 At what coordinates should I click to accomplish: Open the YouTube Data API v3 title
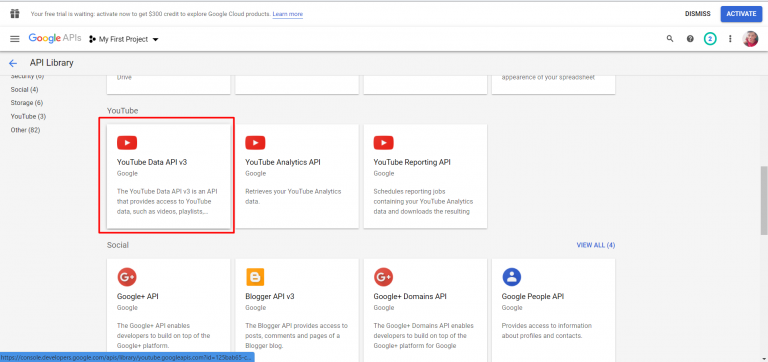pyautogui.click(x=152, y=162)
